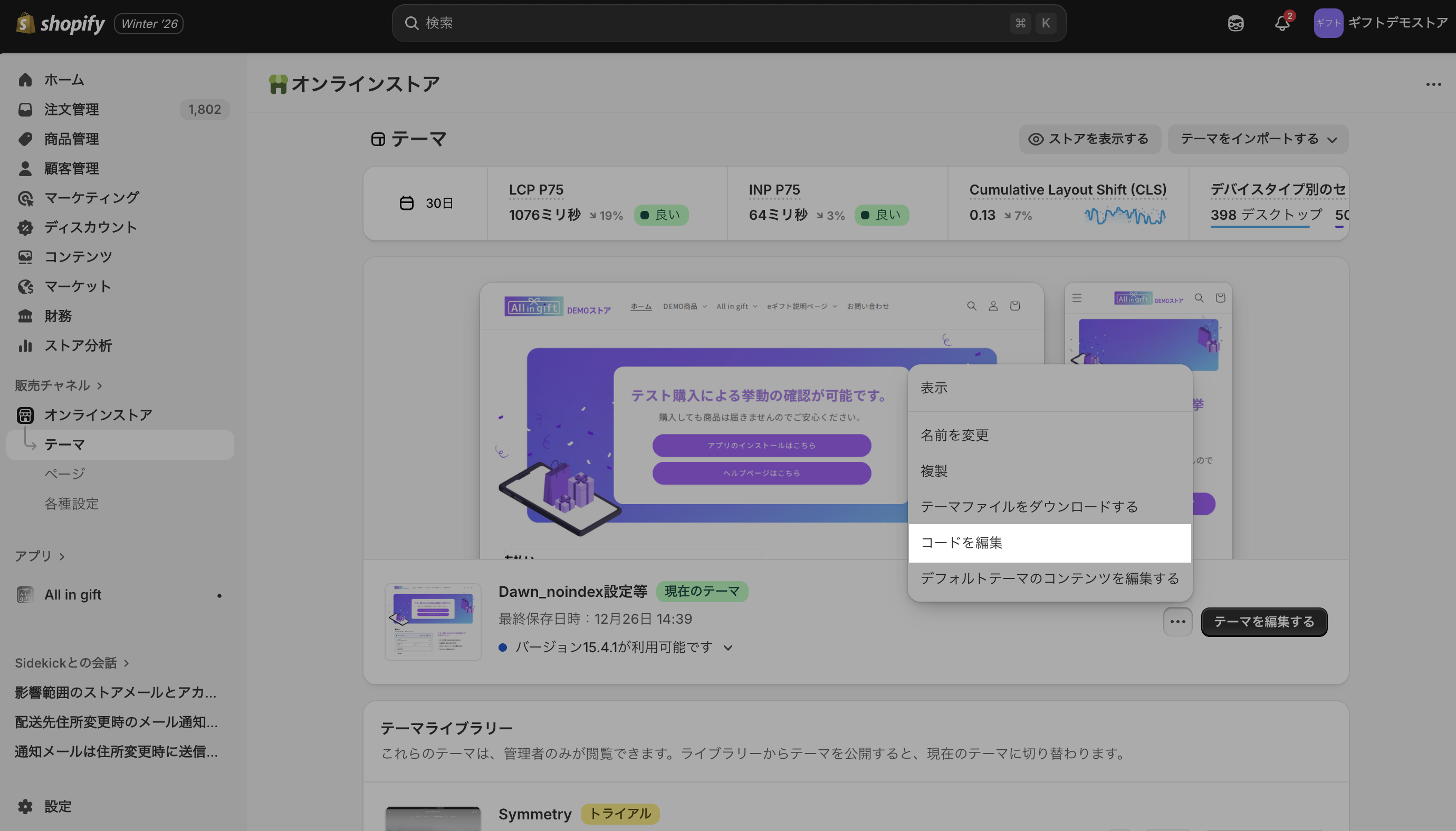Open ストア分析 analytics in sidebar
Screen dimensions: 1456x831
tap(78, 345)
